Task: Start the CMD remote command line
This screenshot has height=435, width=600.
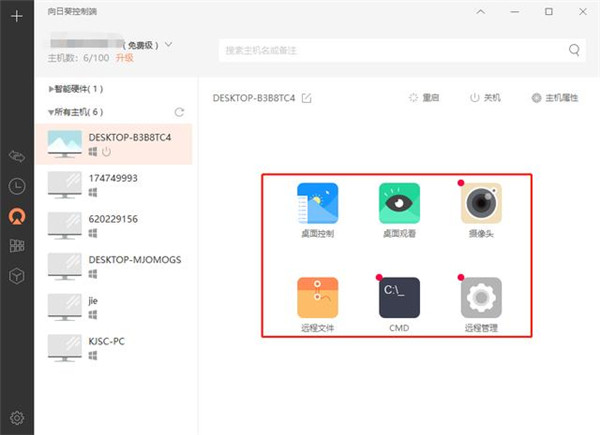Action: (x=399, y=298)
